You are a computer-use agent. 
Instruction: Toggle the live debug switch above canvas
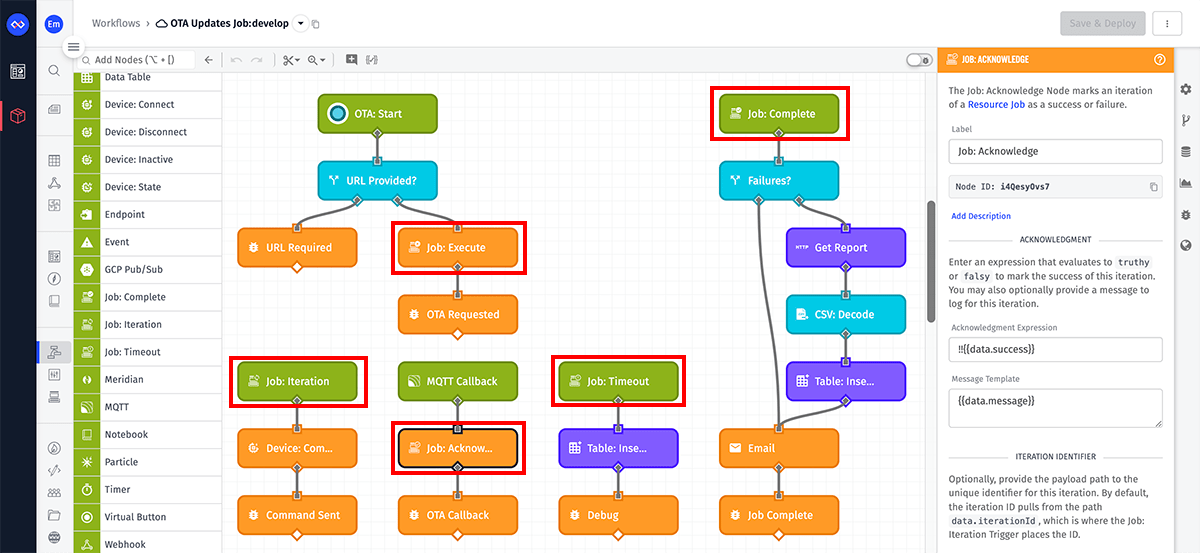click(x=918, y=60)
